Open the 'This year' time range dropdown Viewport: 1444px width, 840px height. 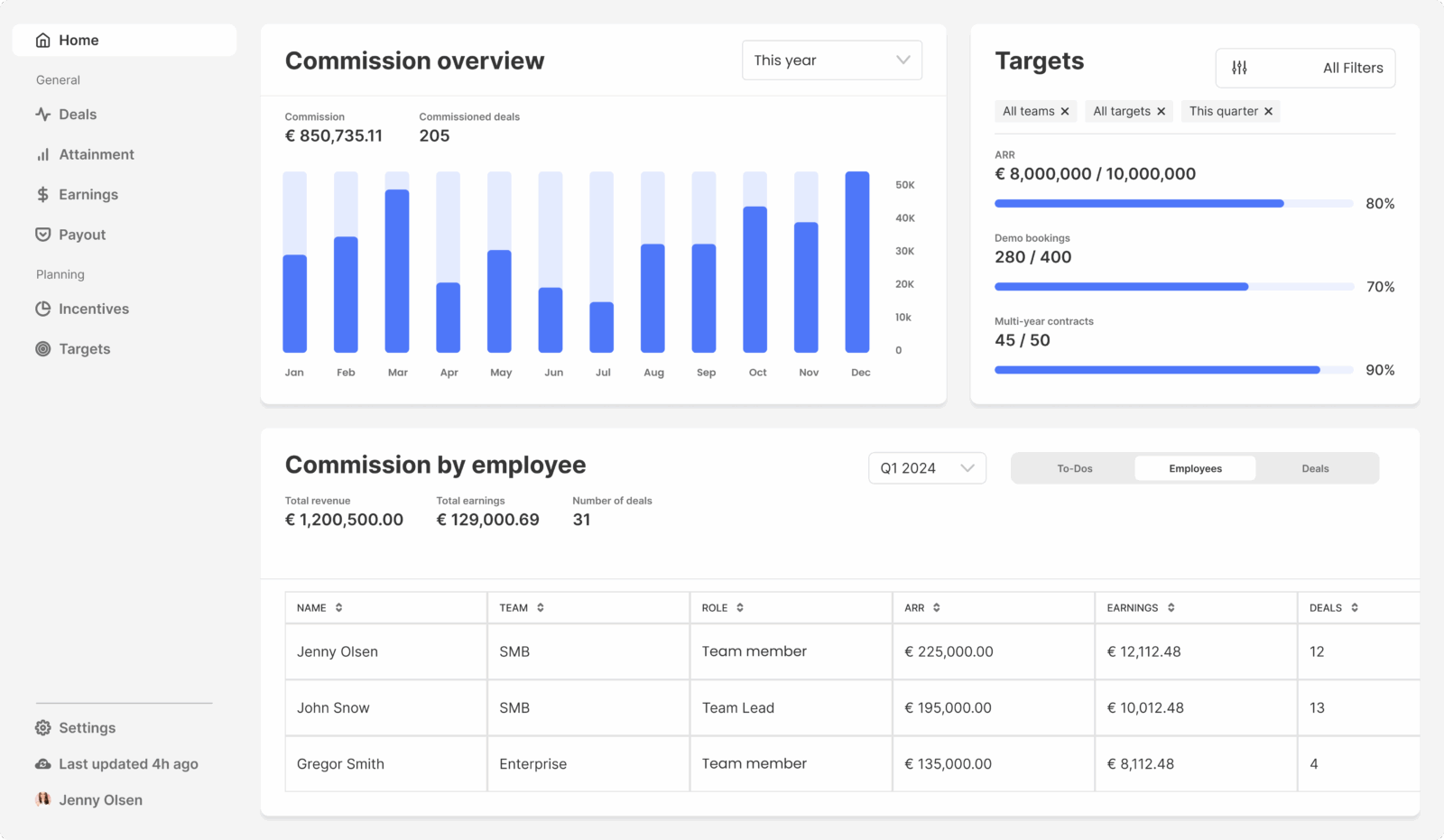pyautogui.click(x=830, y=60)
